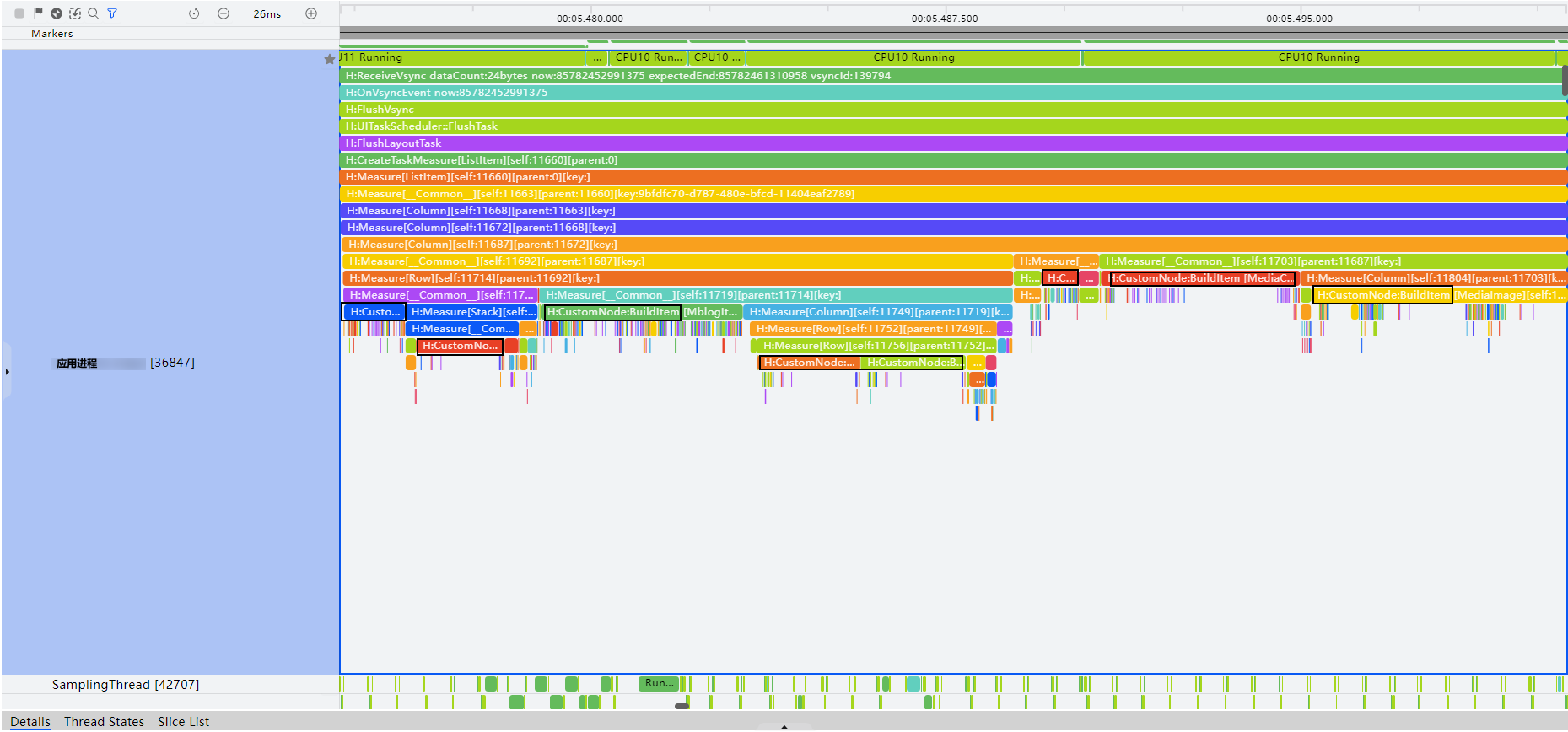This screenshot has height=732, width=1568.
Task: Click the star favorite icon on thread row
Action: point(330,59)
